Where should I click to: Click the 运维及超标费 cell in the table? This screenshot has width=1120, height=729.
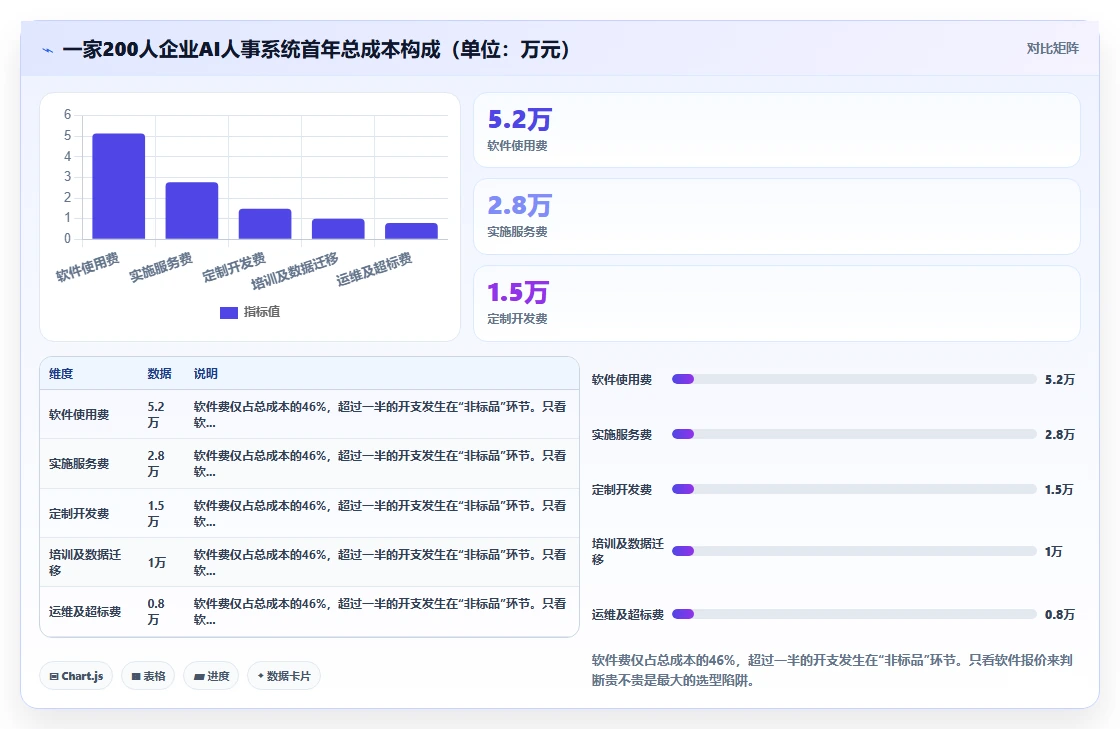click(85, 612)
